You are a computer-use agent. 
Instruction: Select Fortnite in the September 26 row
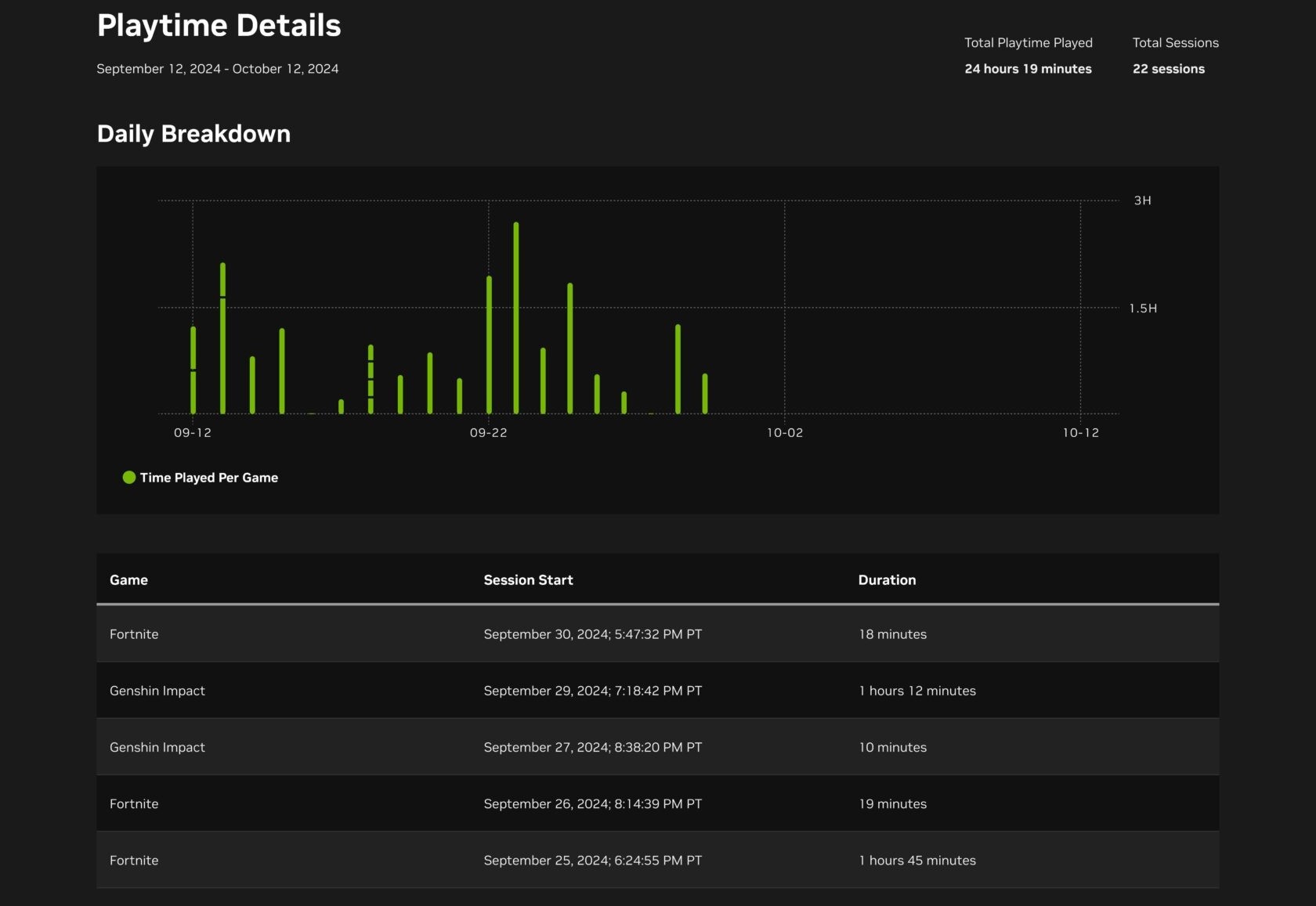pyautogui.click(x=134, y=803)
